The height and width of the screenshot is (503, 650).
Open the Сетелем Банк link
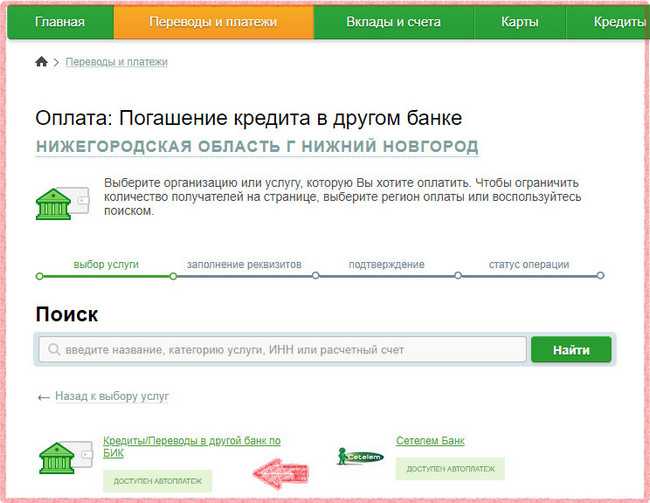tap(430, 440)
